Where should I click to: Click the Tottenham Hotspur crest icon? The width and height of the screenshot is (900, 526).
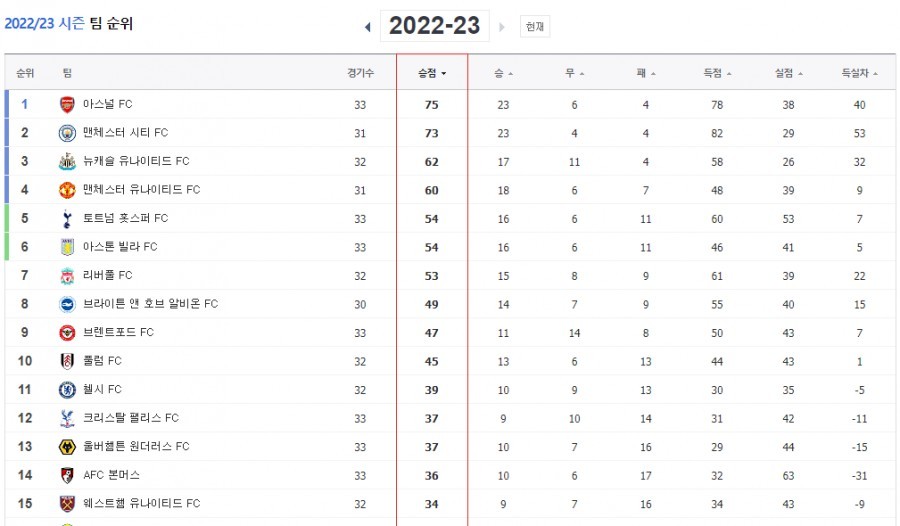[67, 218]
